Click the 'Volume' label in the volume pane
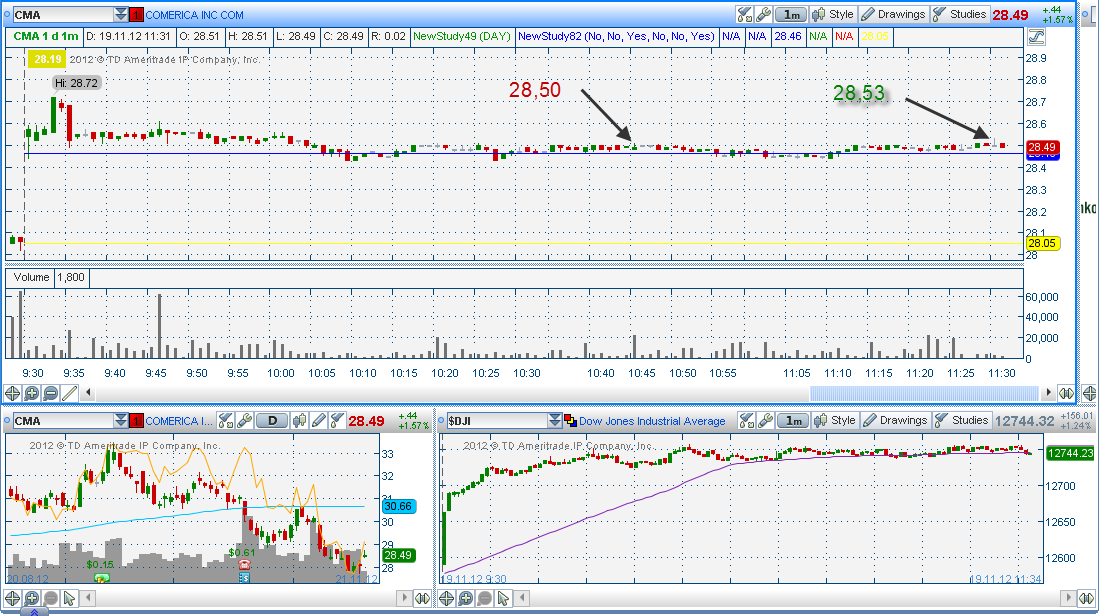This screenshot has height=616, width=1099. (x=32, y=278)
